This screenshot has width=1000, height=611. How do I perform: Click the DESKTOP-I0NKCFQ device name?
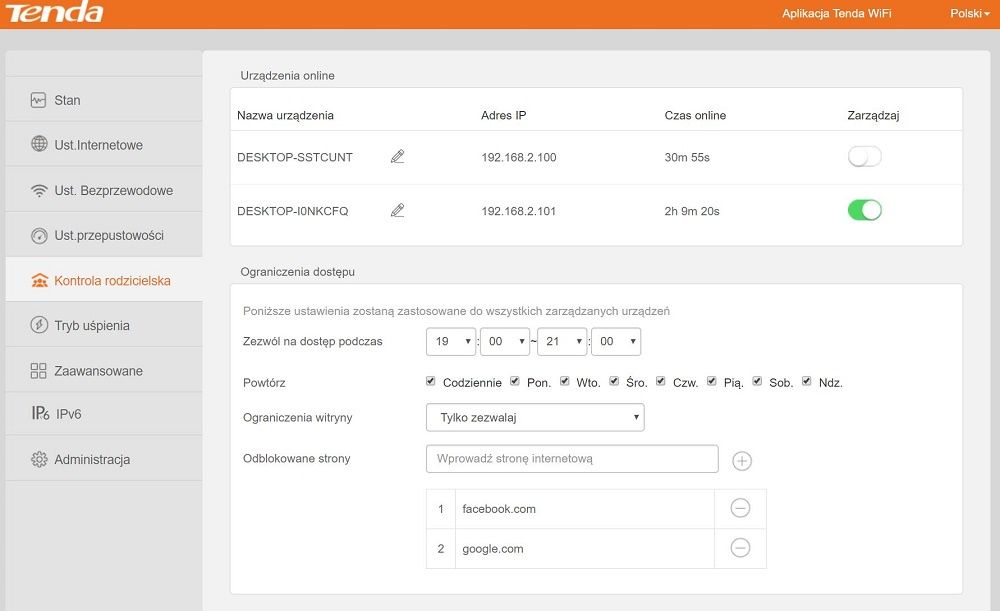[x=293, y=211]
